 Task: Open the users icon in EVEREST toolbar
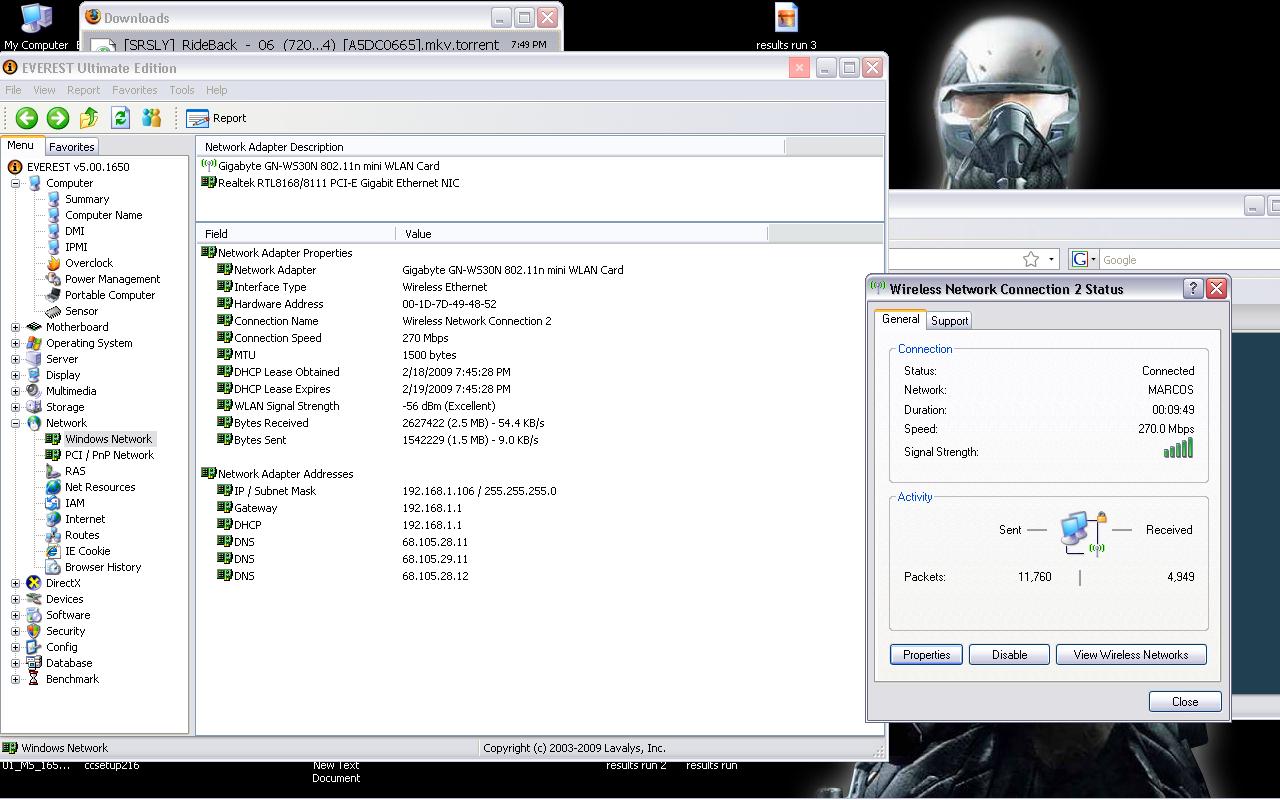pyautogui.click(x=151, y=118)
